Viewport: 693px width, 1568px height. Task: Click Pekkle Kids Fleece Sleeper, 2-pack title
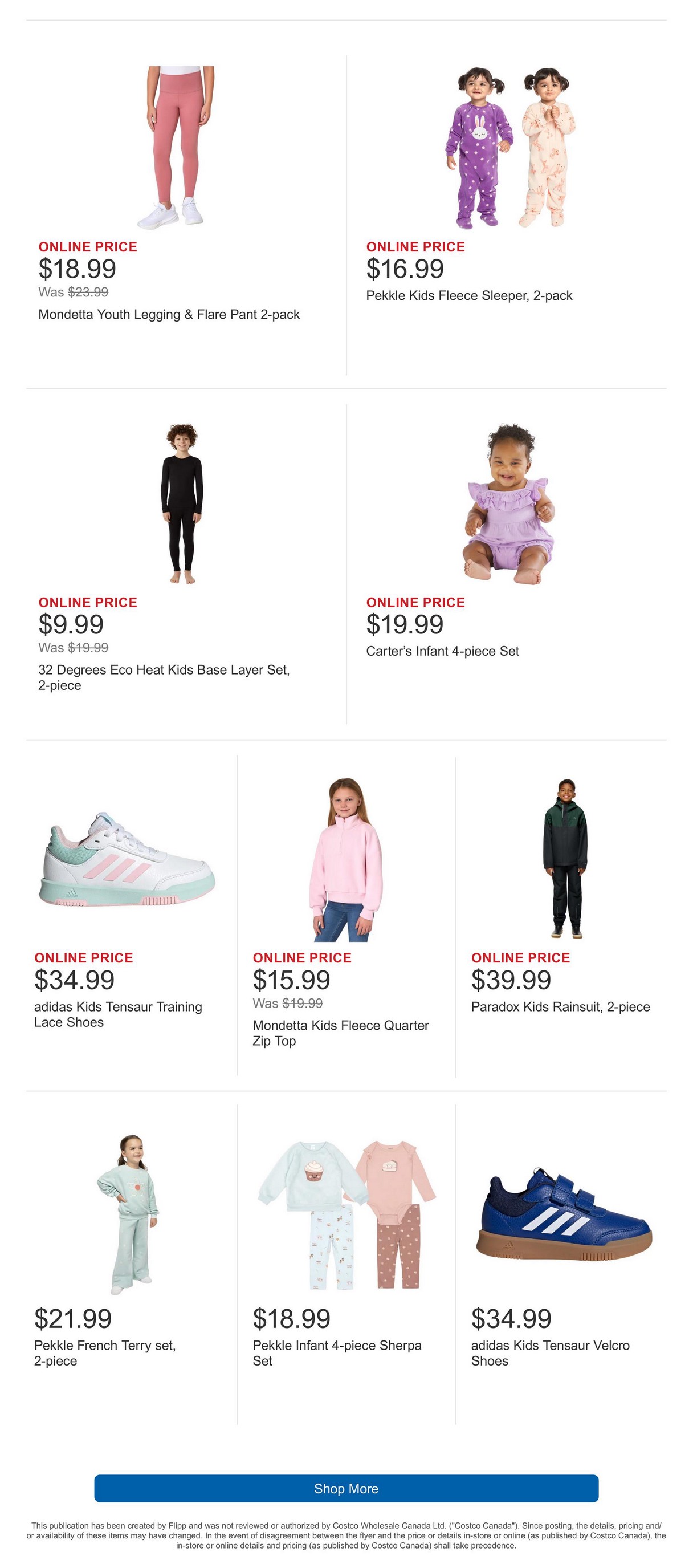point(469,296)
